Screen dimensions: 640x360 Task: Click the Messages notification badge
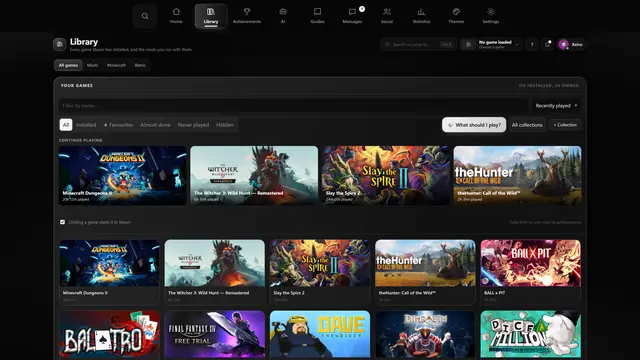[x=362, y=9]
